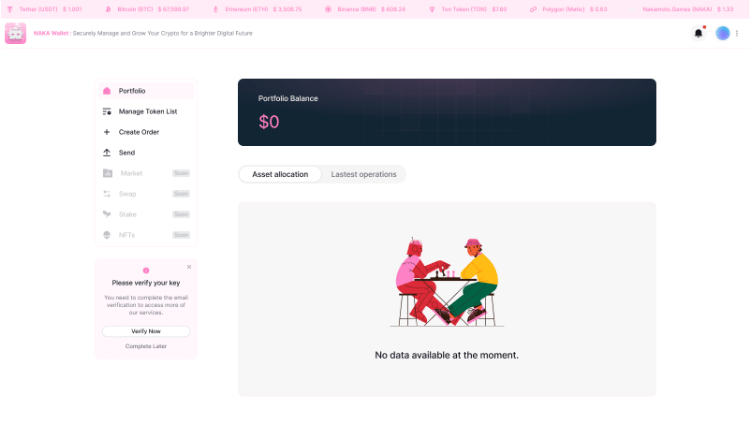Click the Manage Token List icon
The width and height of the screenshot is (751, 435).
107,111
